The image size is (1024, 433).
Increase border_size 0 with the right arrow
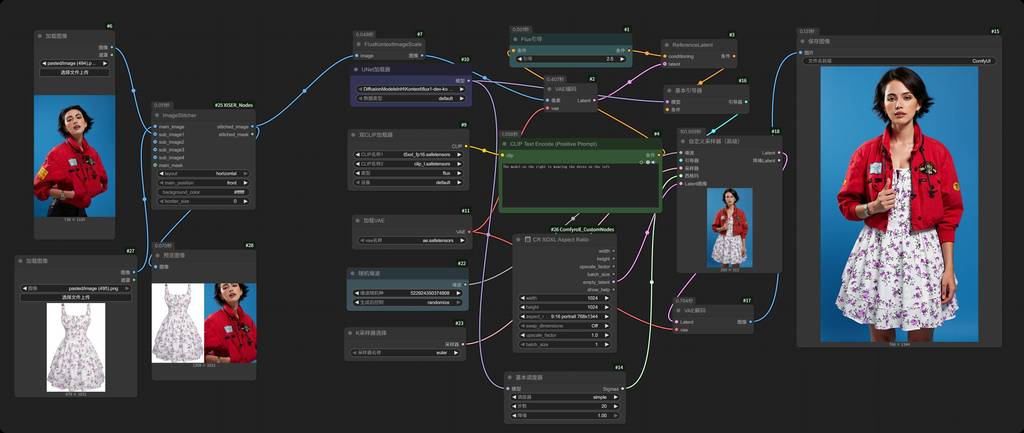(x=246, y=201)
